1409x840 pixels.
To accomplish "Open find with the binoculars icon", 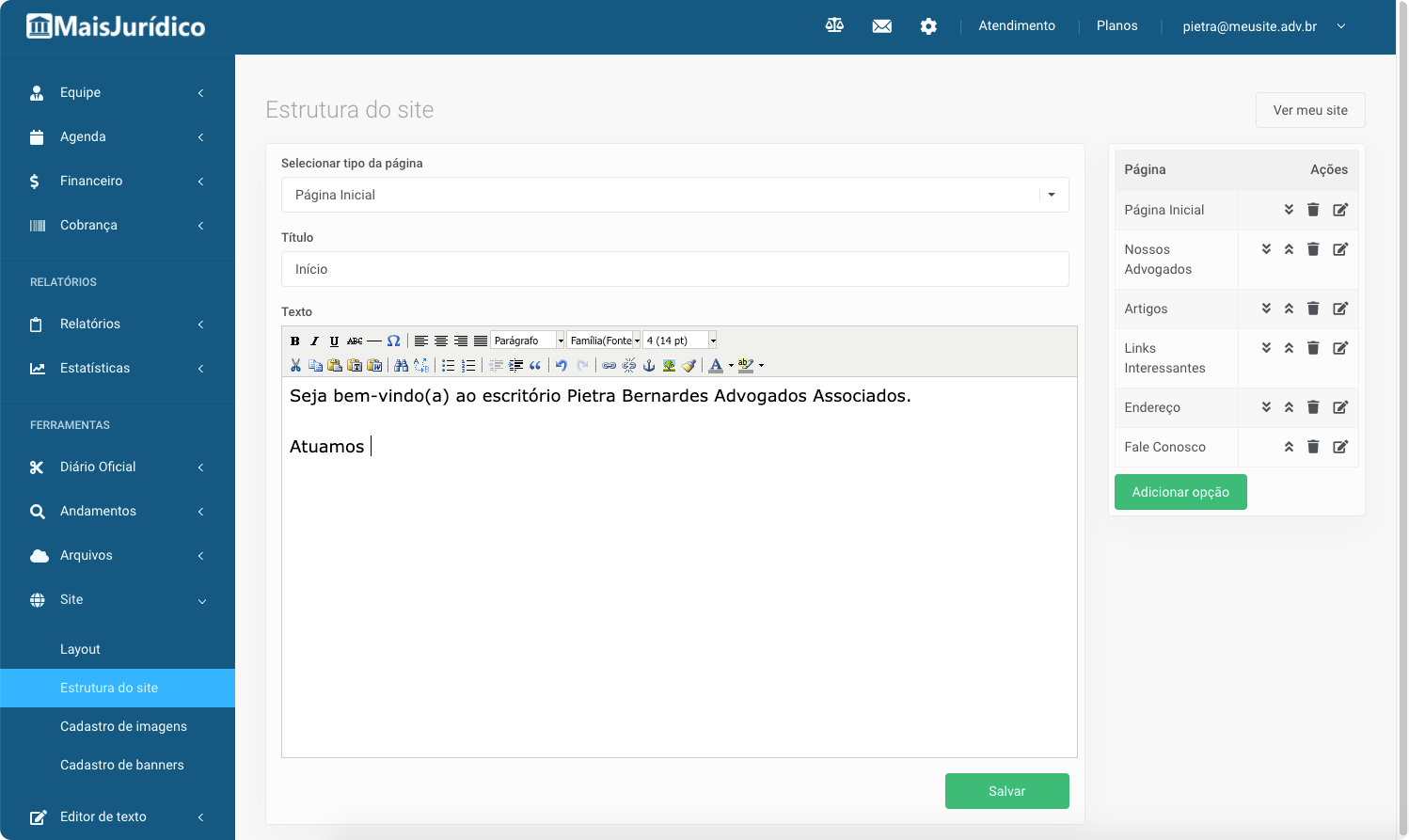I will coord(402,366).
